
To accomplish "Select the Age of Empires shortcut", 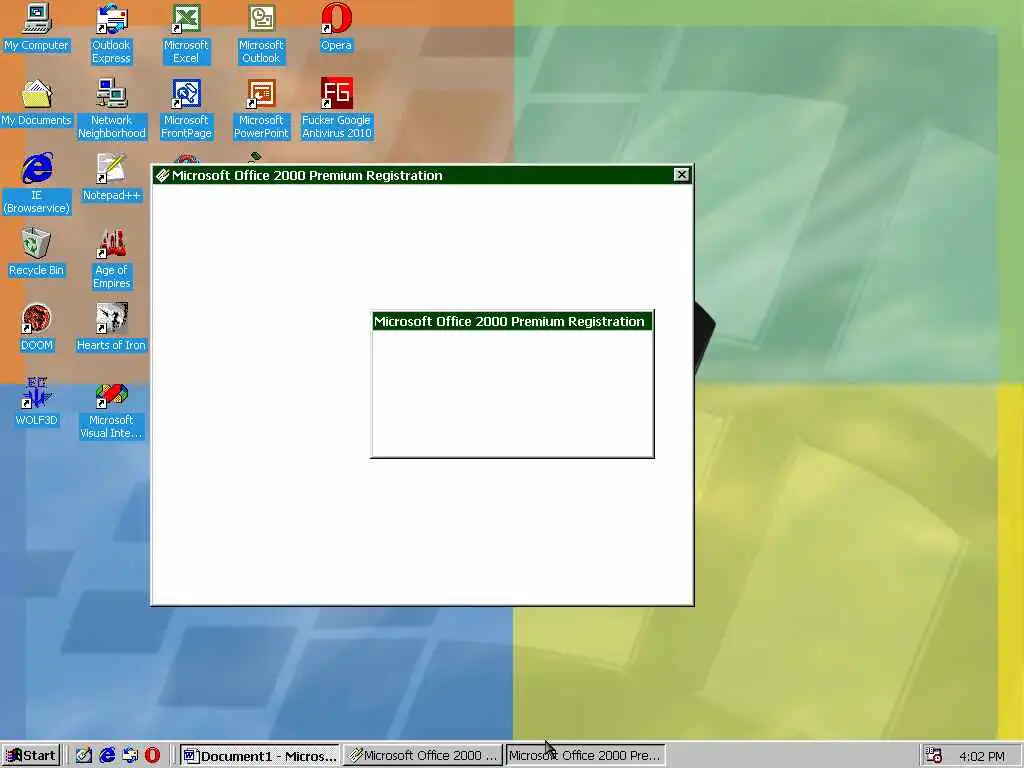I will [x=111, y=258].
